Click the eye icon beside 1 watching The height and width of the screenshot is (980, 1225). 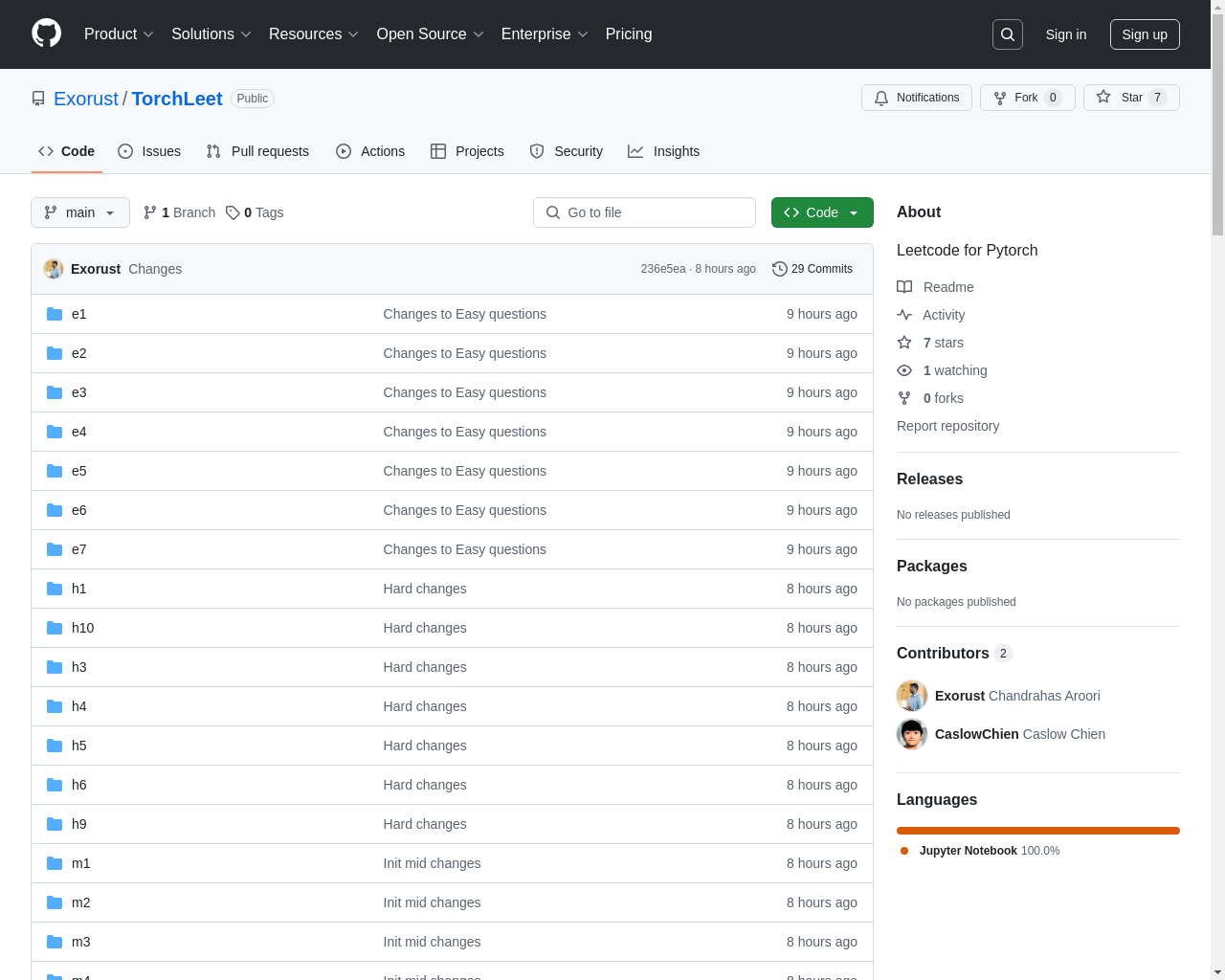click(x=904, y=370)
